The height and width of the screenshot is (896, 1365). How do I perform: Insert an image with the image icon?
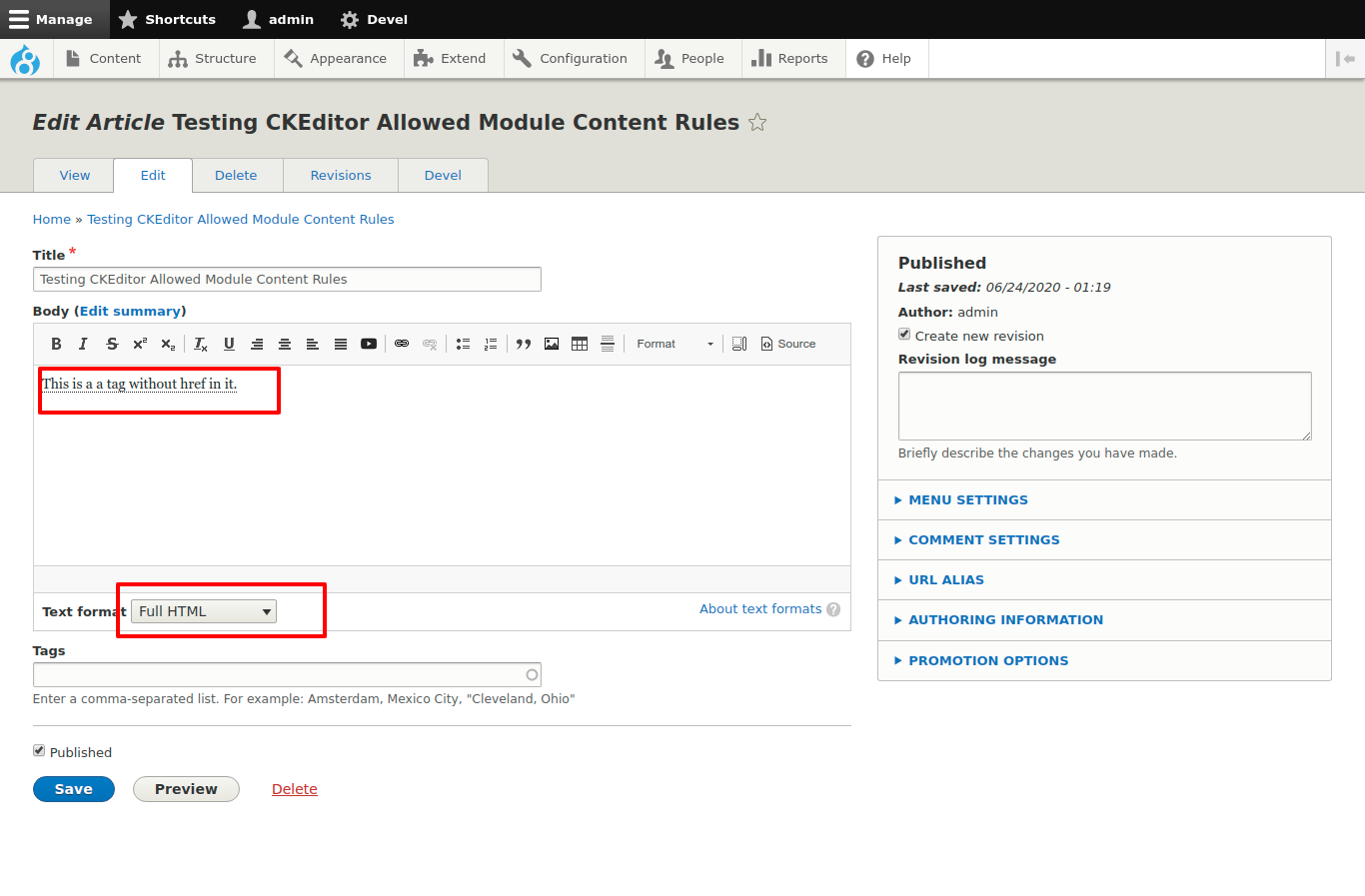click(552, 344)
